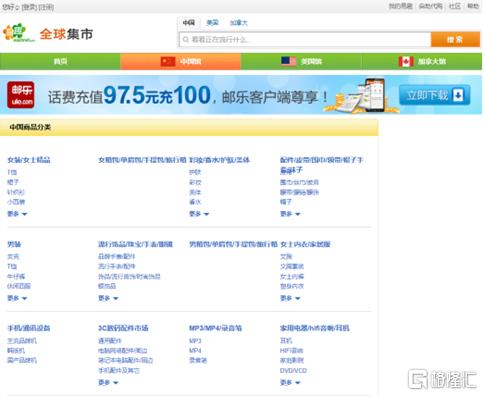
Task: Open the 女士内衣/家居服 category heading
Action: tap(305, 244)
